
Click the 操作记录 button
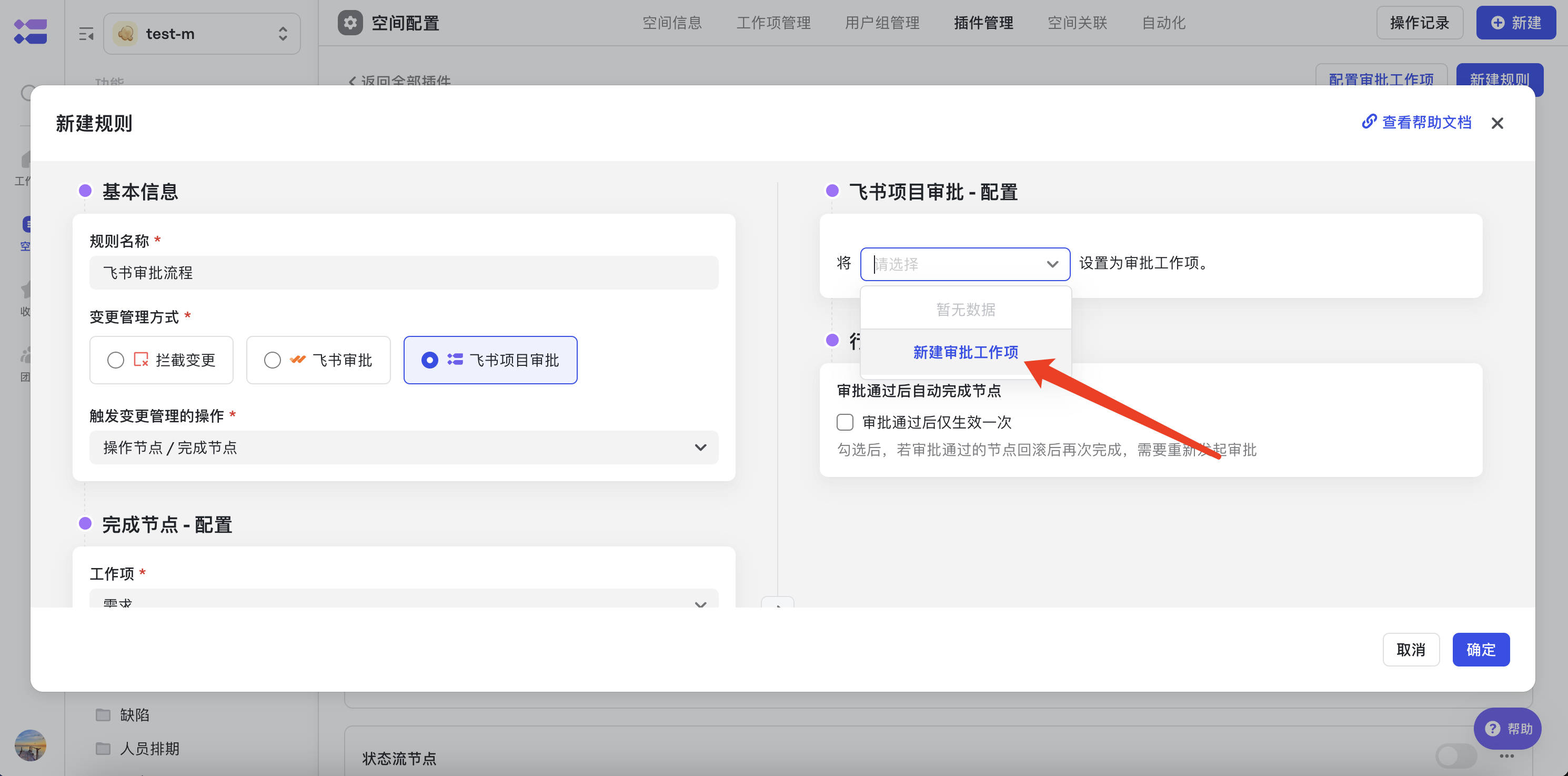[x=1420, y=23]
